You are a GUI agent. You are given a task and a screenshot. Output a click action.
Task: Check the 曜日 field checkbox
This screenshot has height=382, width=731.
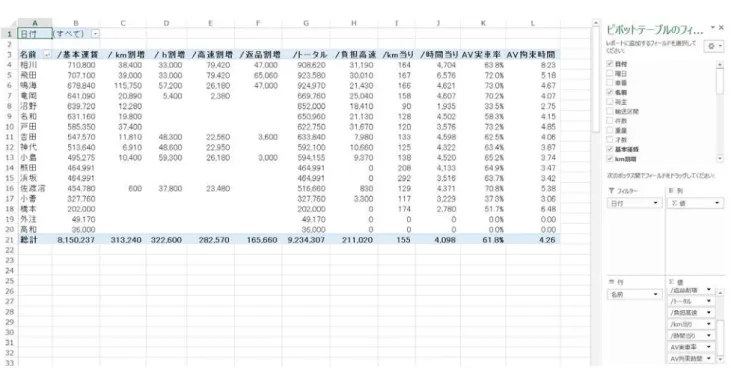[x=609, y=73]
